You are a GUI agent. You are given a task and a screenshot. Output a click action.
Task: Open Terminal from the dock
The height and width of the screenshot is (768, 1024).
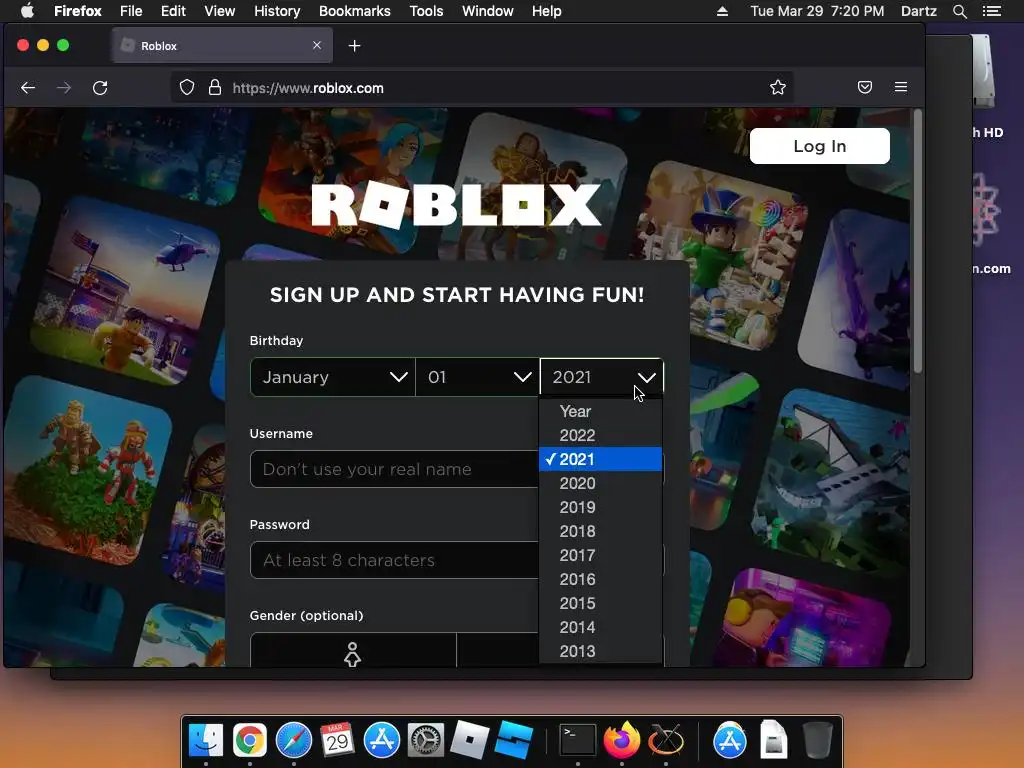coord(577,741)
